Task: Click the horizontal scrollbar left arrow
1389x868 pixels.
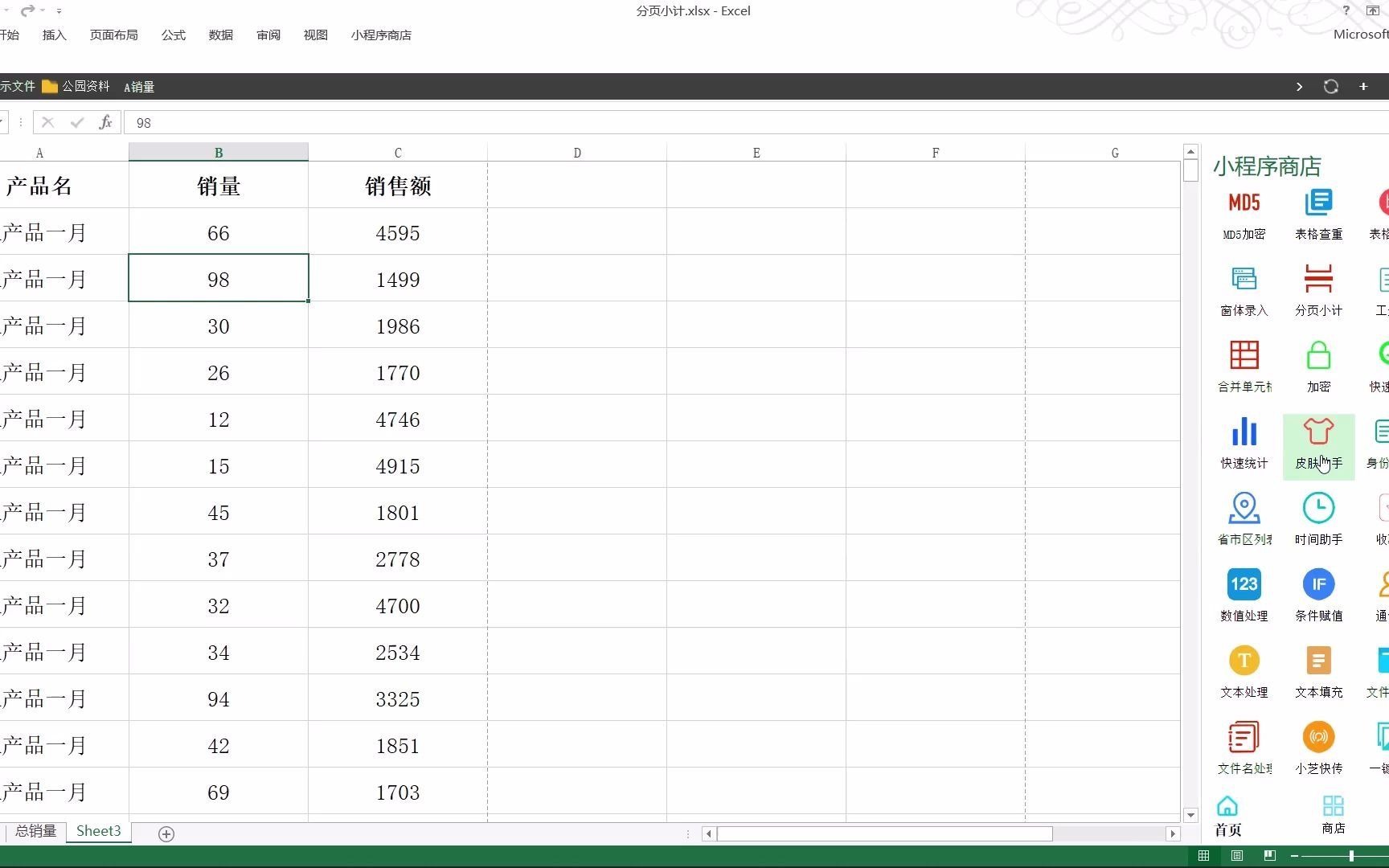Action: click(x=708, y=833)
